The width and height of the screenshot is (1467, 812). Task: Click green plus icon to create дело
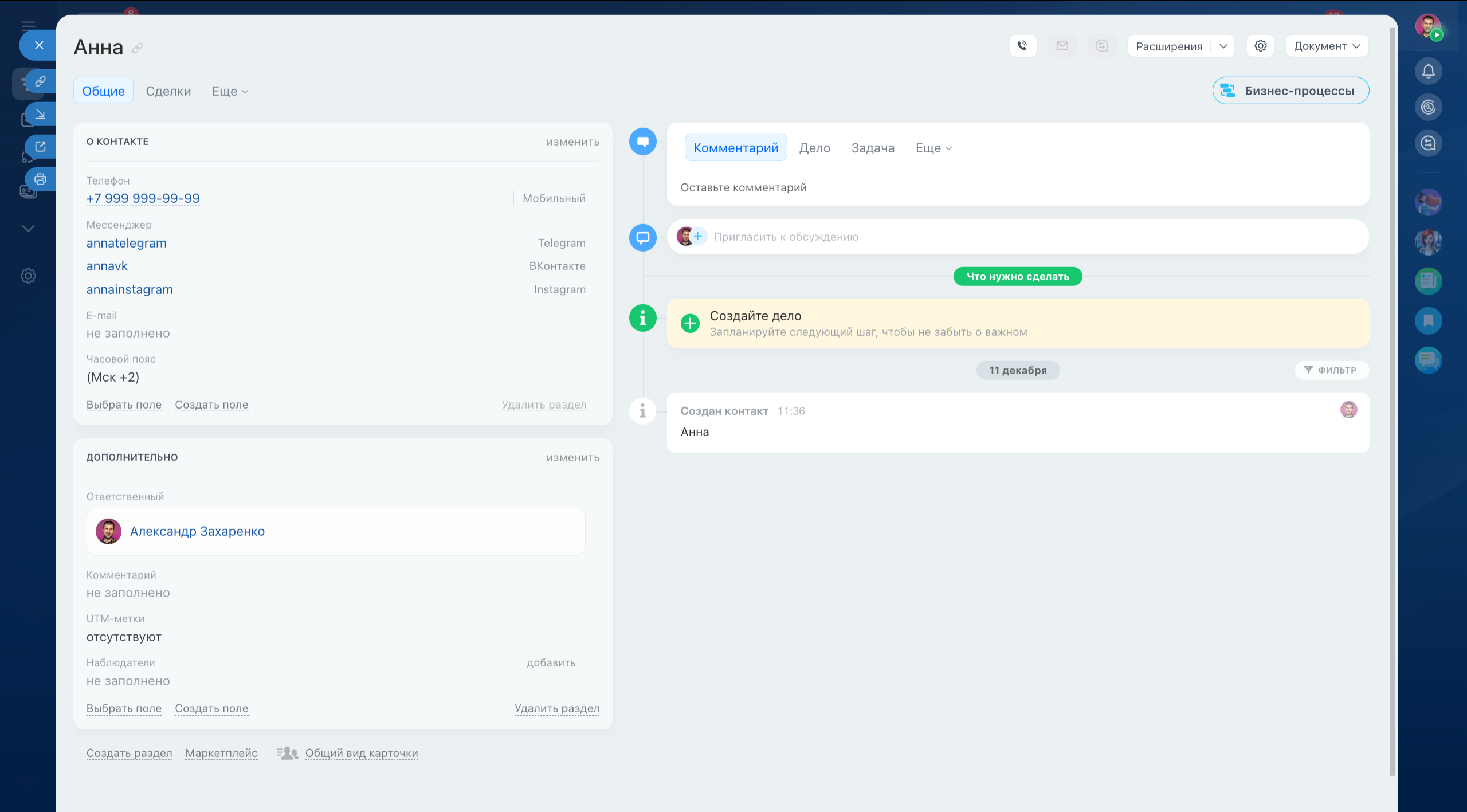[x=690, y=323]
